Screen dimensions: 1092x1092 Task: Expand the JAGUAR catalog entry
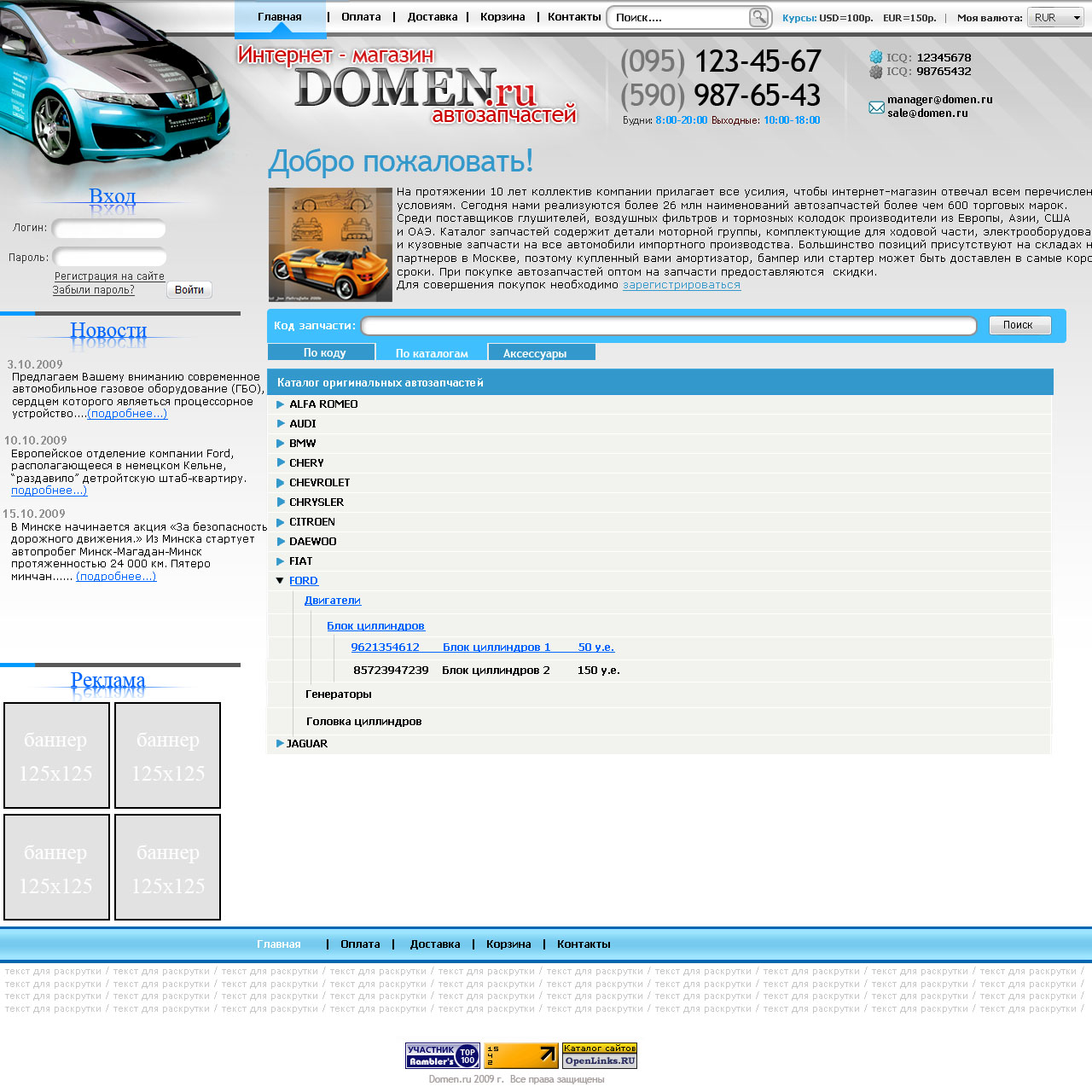click(280, 744)
